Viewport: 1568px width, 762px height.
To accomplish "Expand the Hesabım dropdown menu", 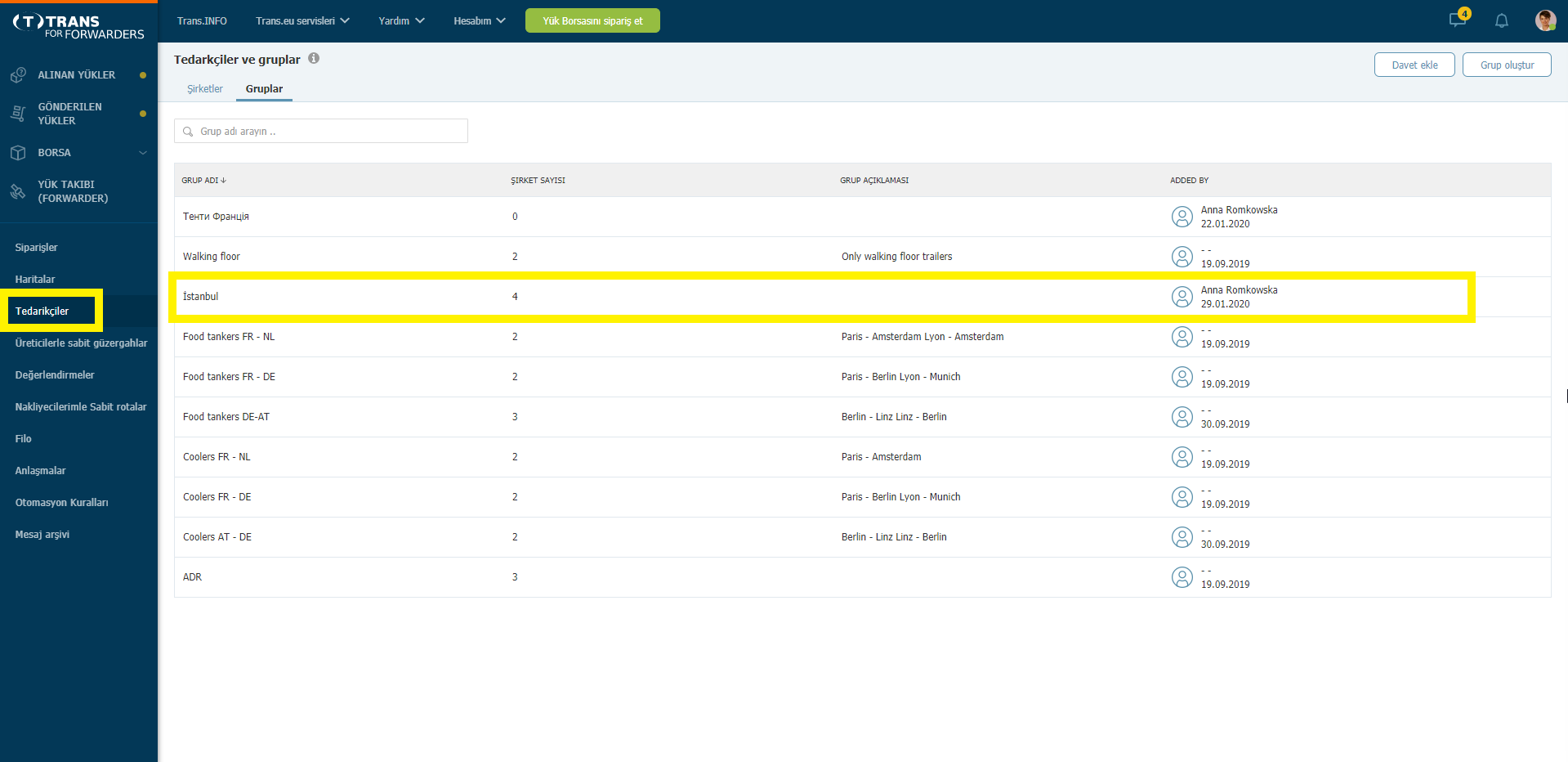I will [x=480, y=20].
